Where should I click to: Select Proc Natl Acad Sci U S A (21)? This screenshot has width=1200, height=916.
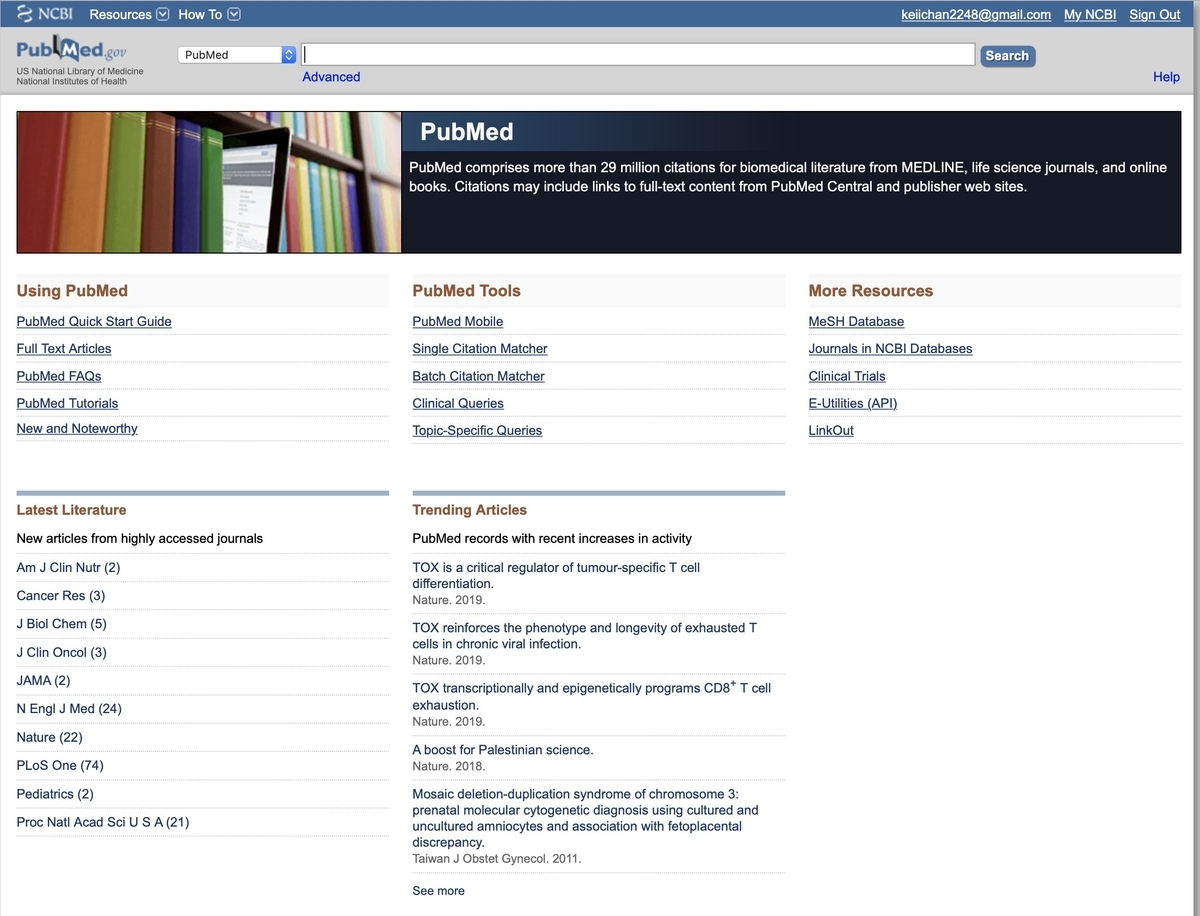pos(103,822)
